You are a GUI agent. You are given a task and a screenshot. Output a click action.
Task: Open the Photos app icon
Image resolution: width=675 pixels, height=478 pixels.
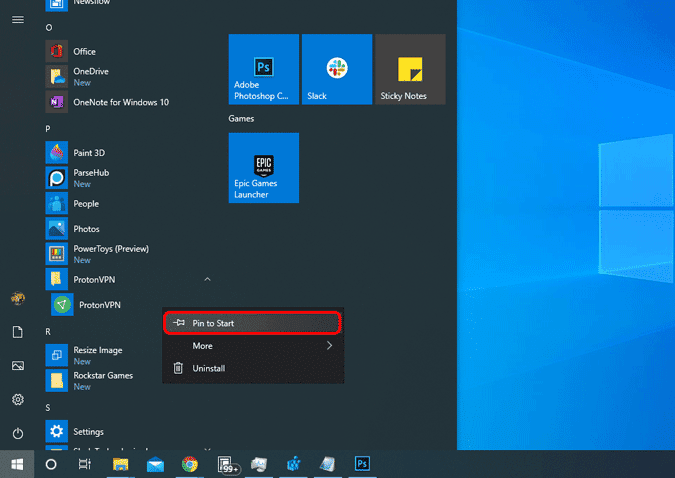click(x=56, y=229)
